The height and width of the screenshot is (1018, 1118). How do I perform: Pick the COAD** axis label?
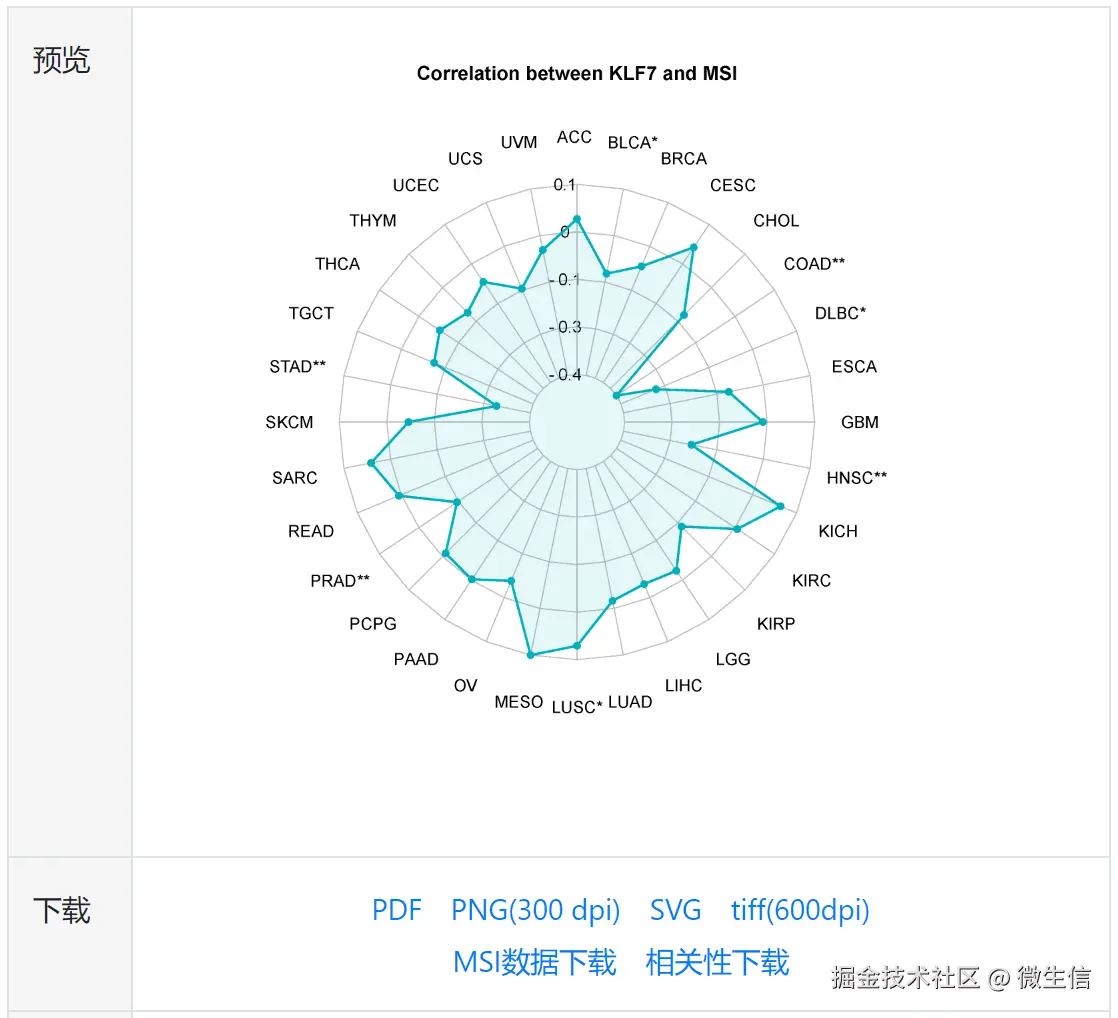point(814,264)
